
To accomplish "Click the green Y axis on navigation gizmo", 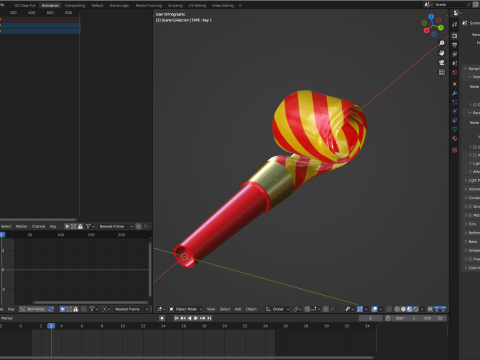I will click(x=441, y=27).
